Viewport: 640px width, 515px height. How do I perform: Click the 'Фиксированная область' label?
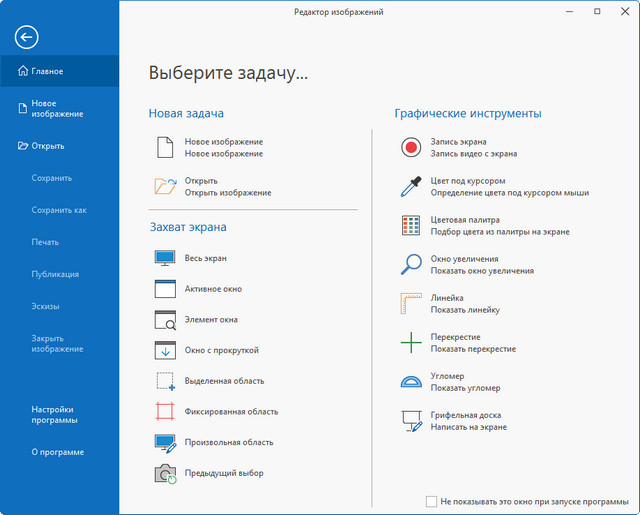[x=231, y=411]
